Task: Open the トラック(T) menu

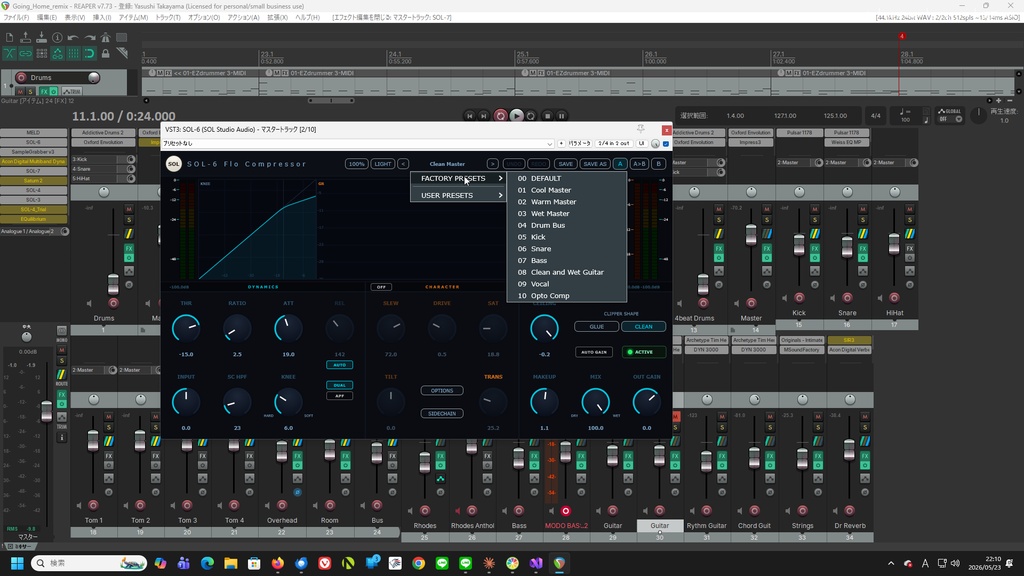Action: point(168,17)
